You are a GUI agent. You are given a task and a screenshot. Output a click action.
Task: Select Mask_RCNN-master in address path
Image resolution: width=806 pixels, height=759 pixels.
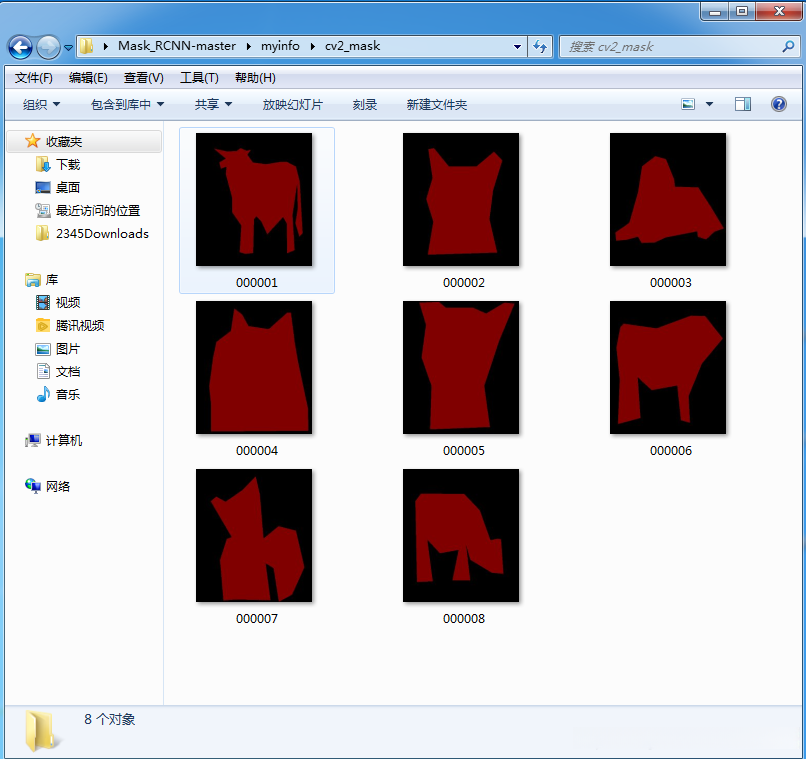(177, 46)
